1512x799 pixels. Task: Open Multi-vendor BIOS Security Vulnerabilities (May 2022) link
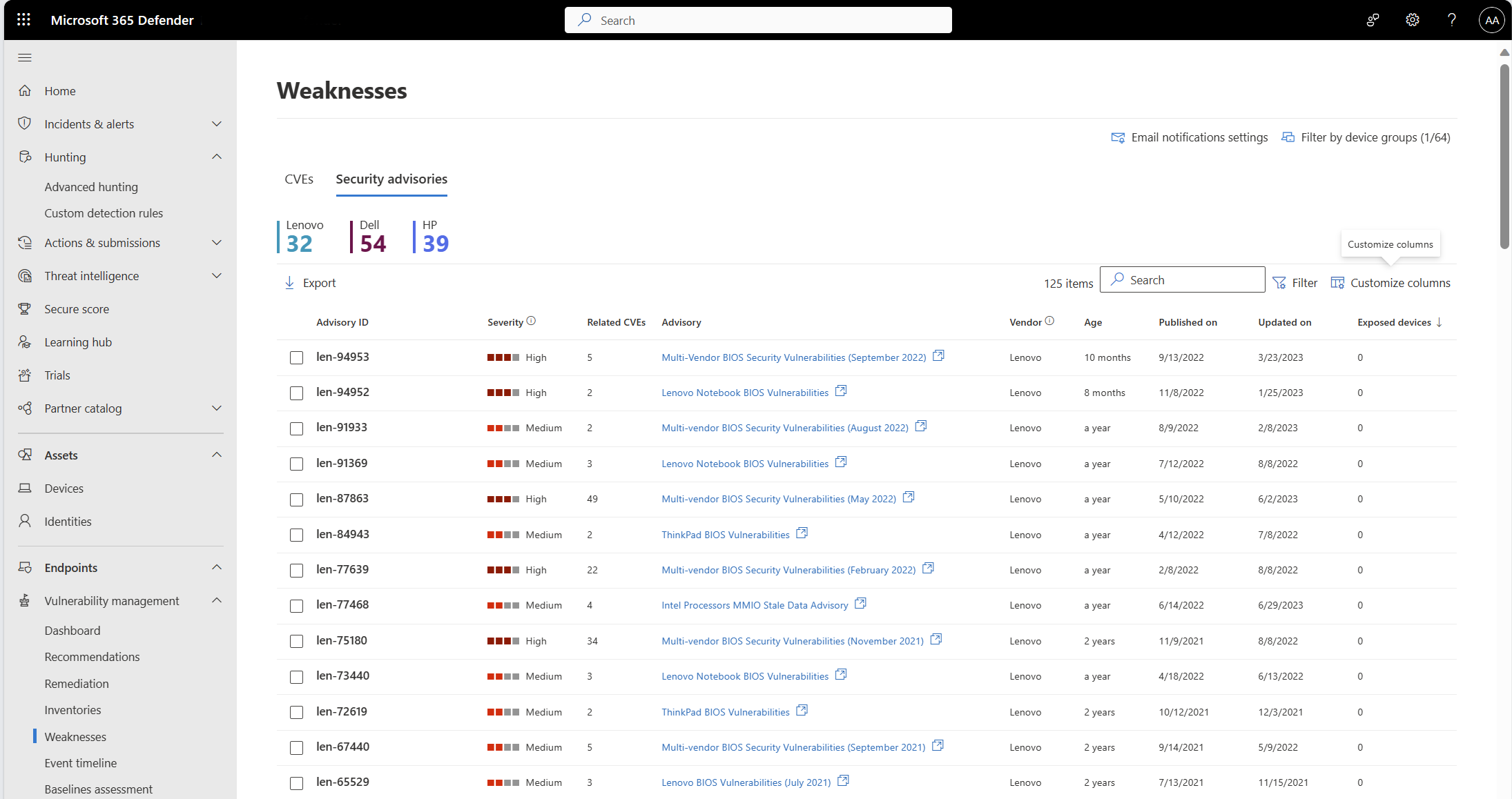coord(779,499)
